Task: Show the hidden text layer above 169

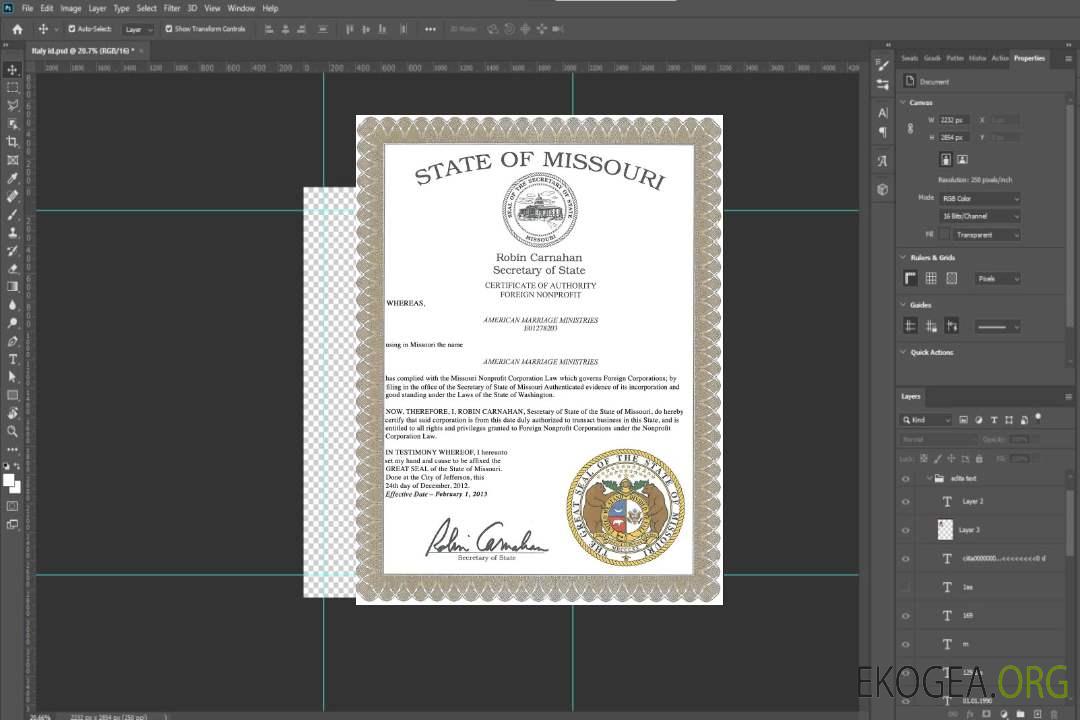Action: tap(906, 587)
